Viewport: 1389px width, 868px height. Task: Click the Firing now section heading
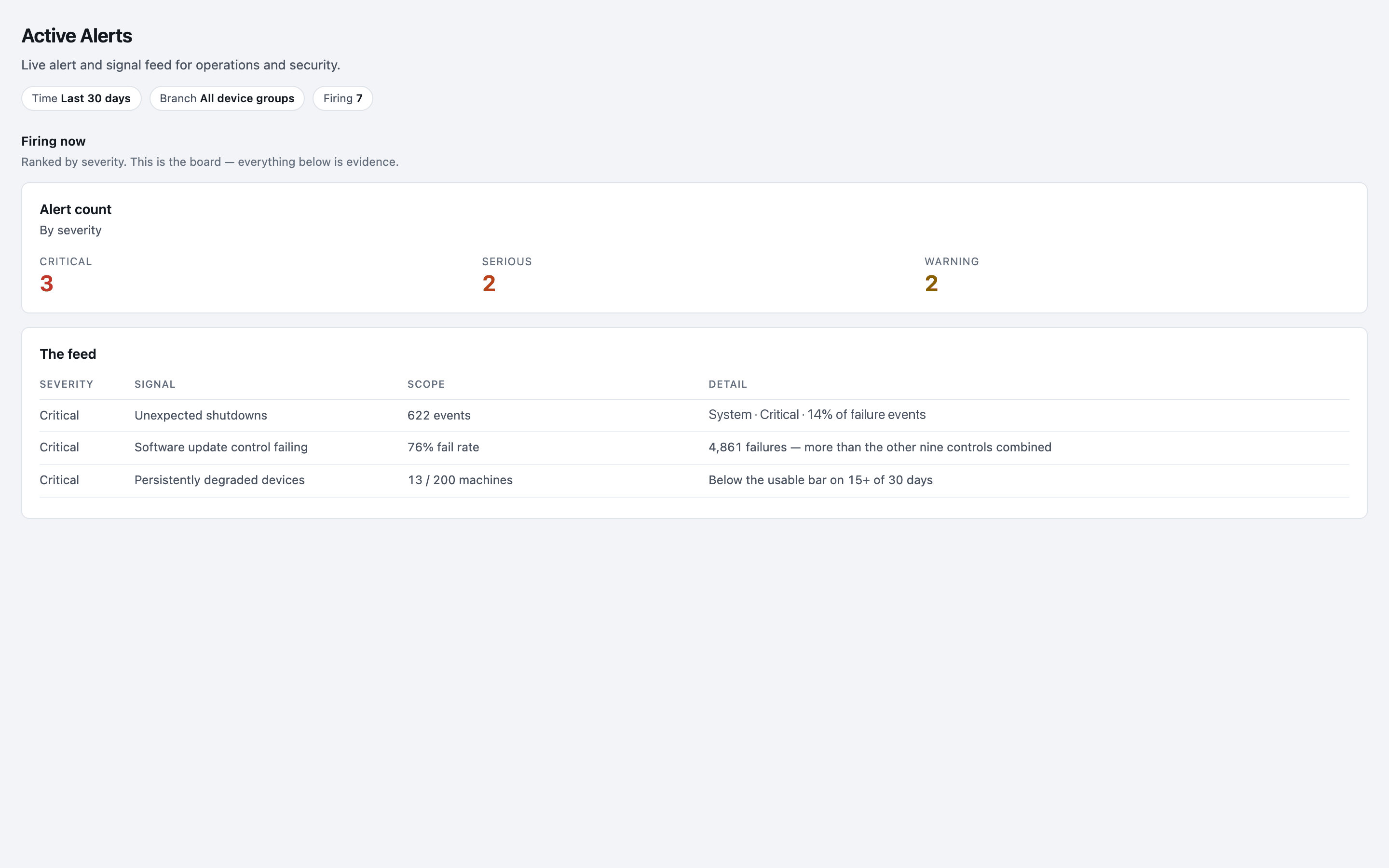(x=54, y=141)
